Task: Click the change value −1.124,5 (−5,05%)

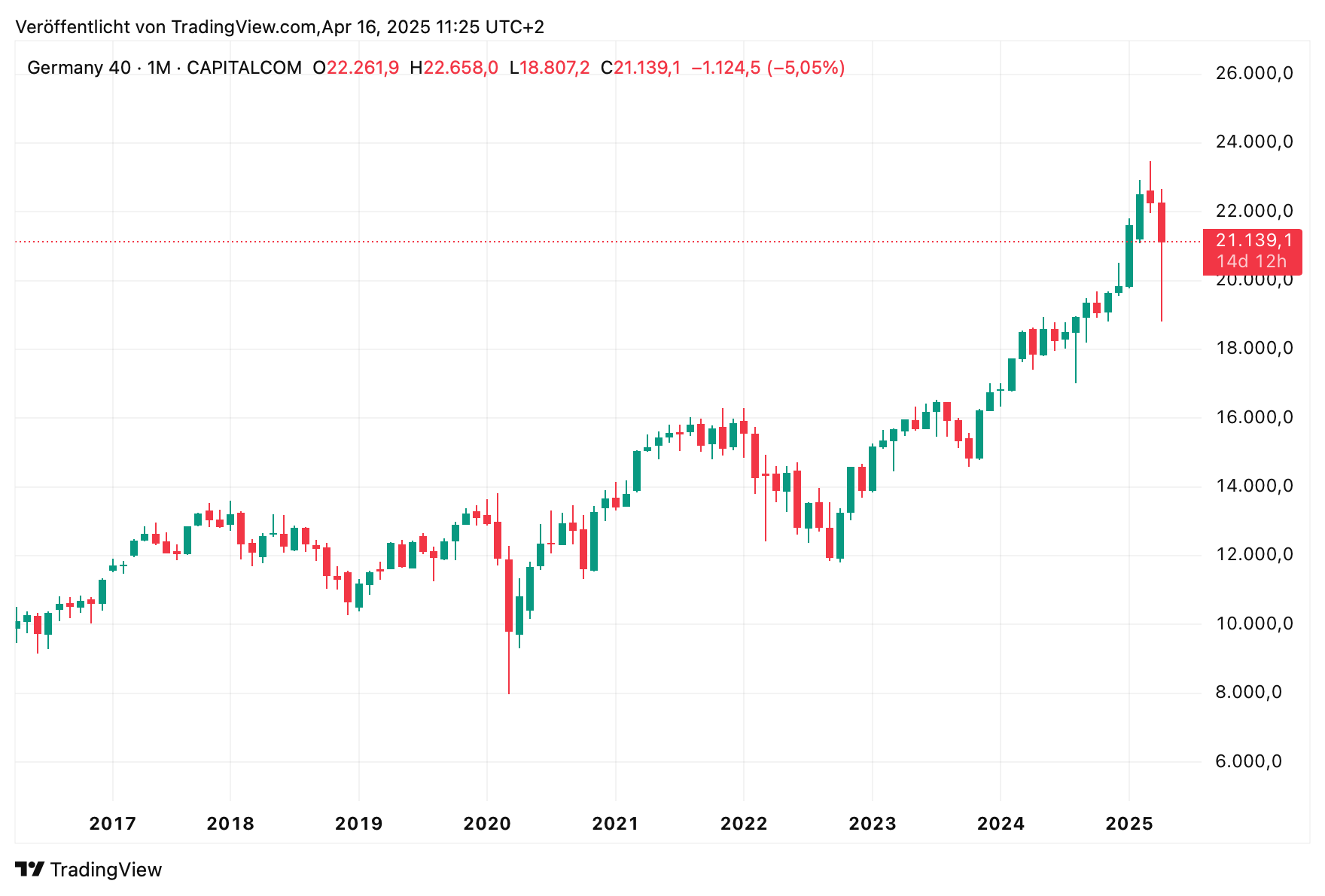Action: (x=768, y=68)
